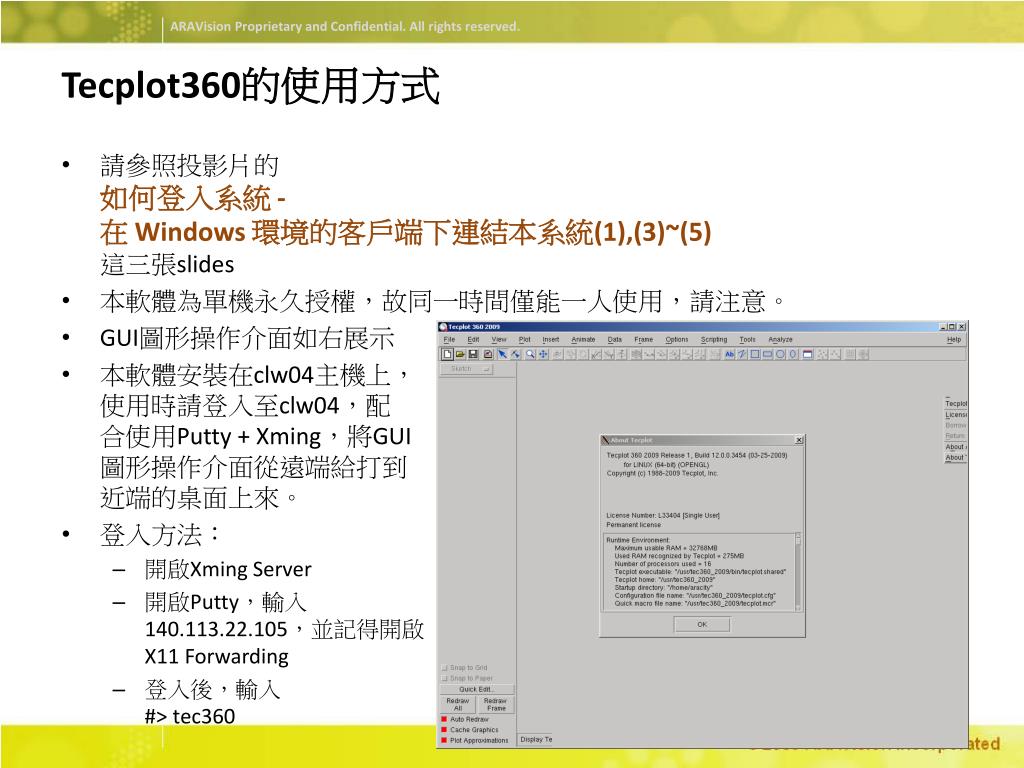
Task: Open the Frame menu
Action: click(x=643, y=340)
